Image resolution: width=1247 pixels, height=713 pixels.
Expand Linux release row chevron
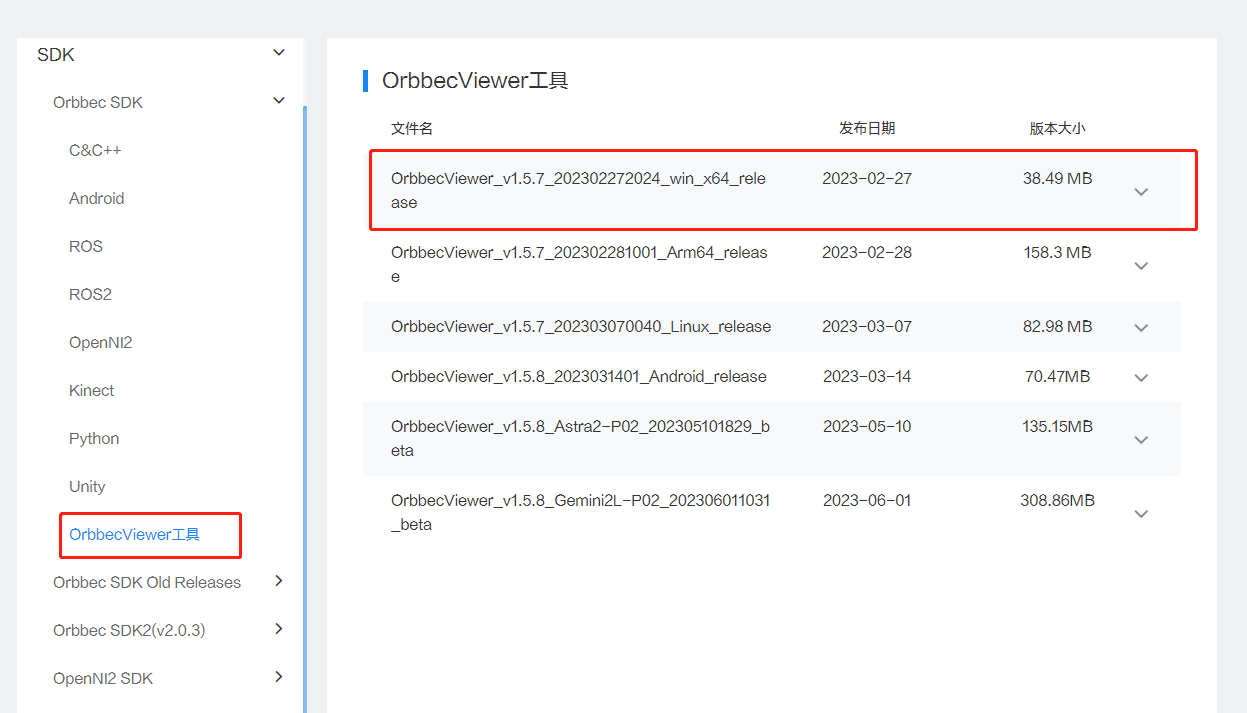click(1141, 327)
